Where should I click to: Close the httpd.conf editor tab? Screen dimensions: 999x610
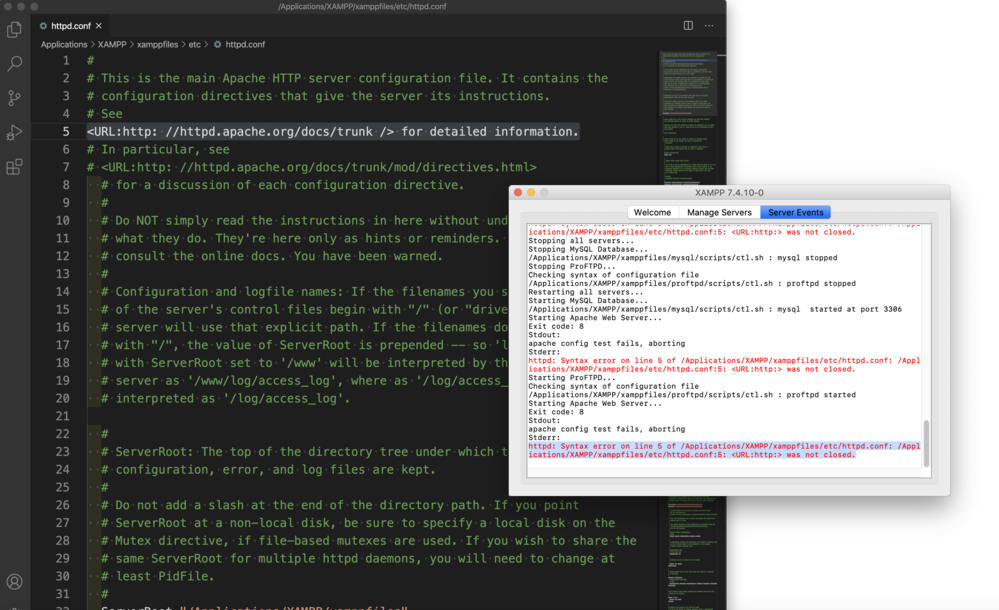click(x=99, y=26)
